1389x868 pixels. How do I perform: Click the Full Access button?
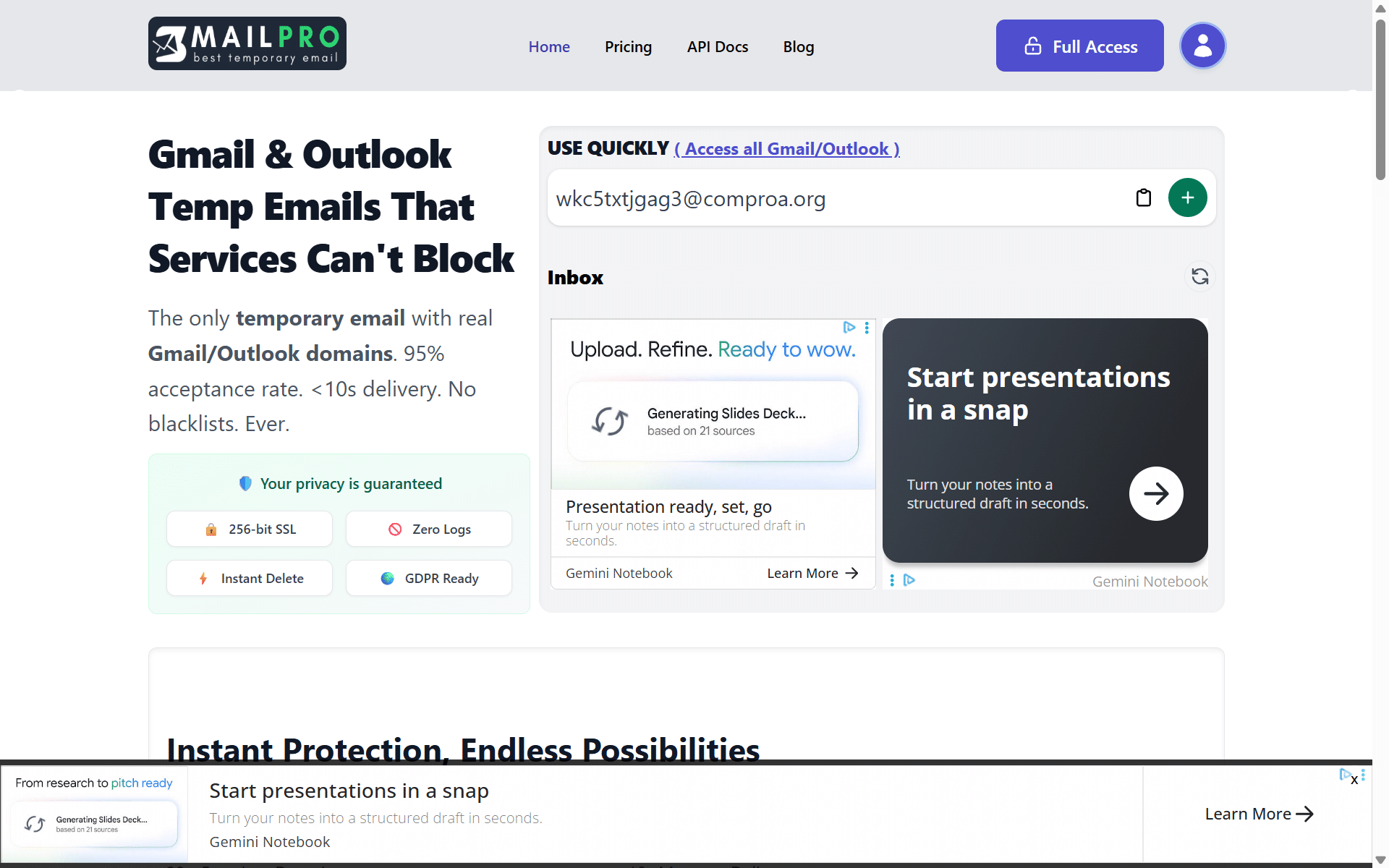(1079, 46)
